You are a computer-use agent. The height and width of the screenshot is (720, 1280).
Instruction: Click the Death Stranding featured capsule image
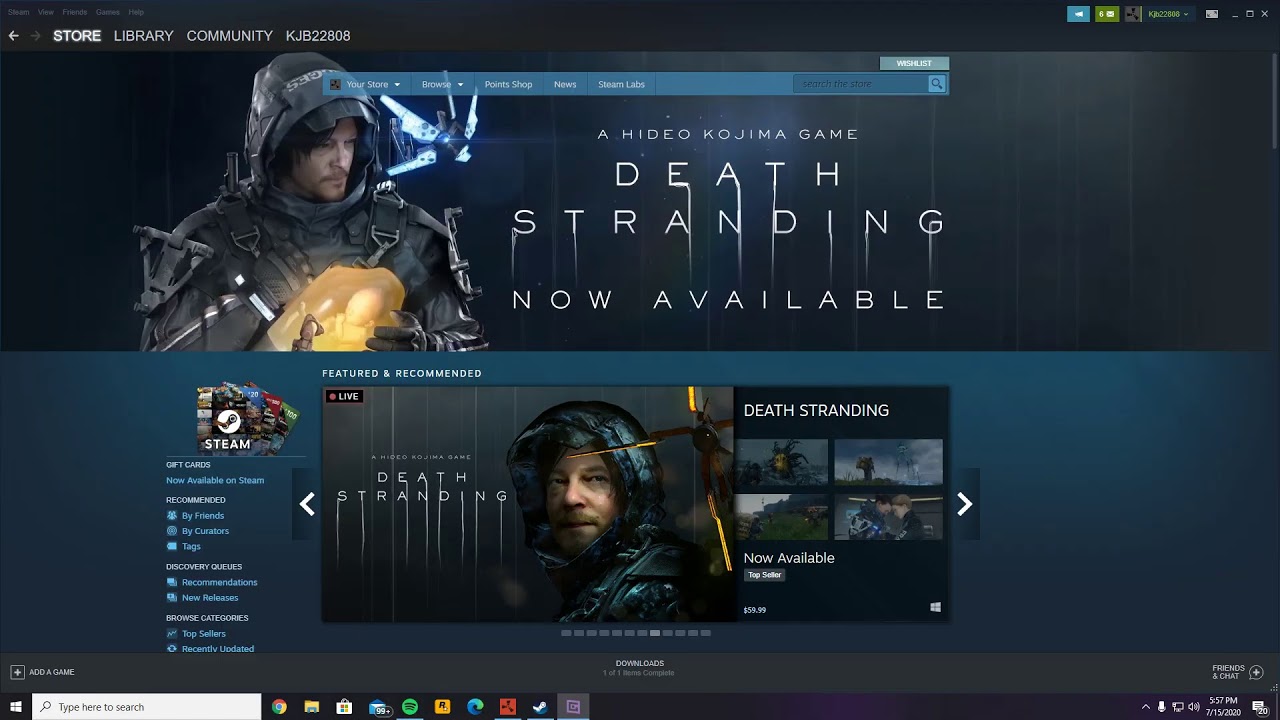528,504
